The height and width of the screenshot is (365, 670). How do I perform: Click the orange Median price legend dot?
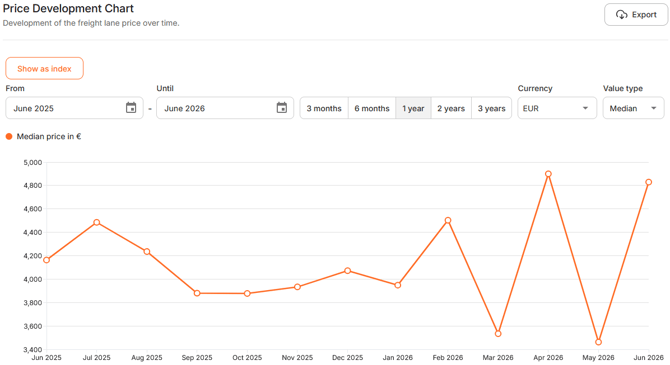[9, 136]
